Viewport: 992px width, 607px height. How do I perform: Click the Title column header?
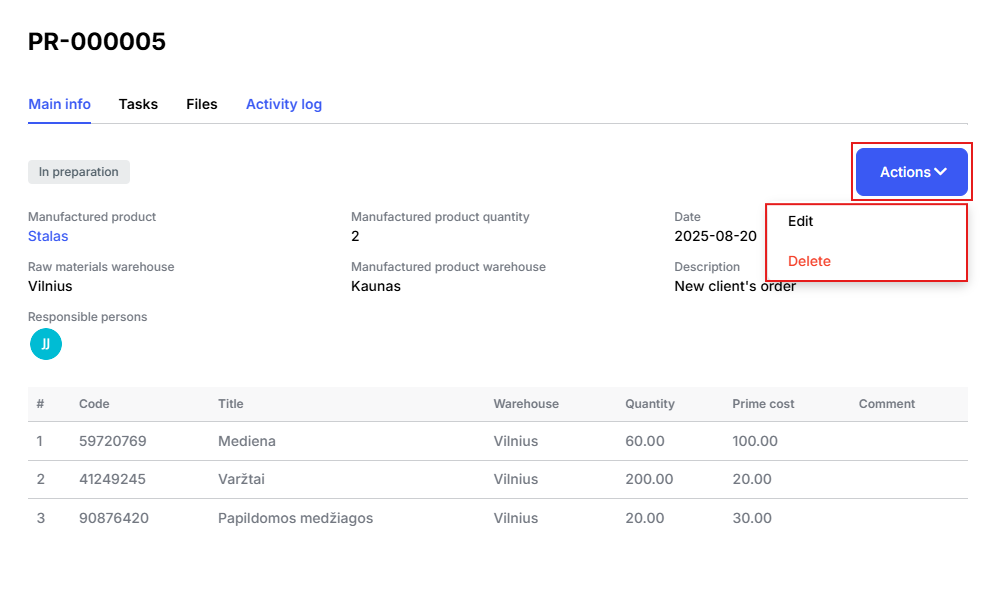230,404
